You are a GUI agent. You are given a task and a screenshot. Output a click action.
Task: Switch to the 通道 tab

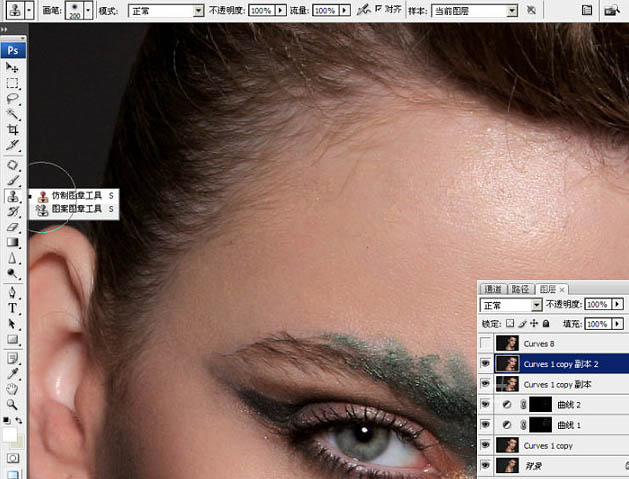tap(493, 289)
